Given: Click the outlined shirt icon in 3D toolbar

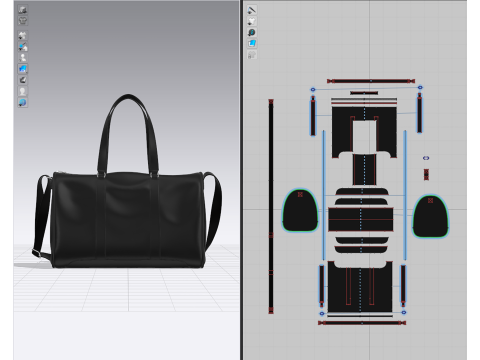Looking at the screenshot, I should pos(23,21).
